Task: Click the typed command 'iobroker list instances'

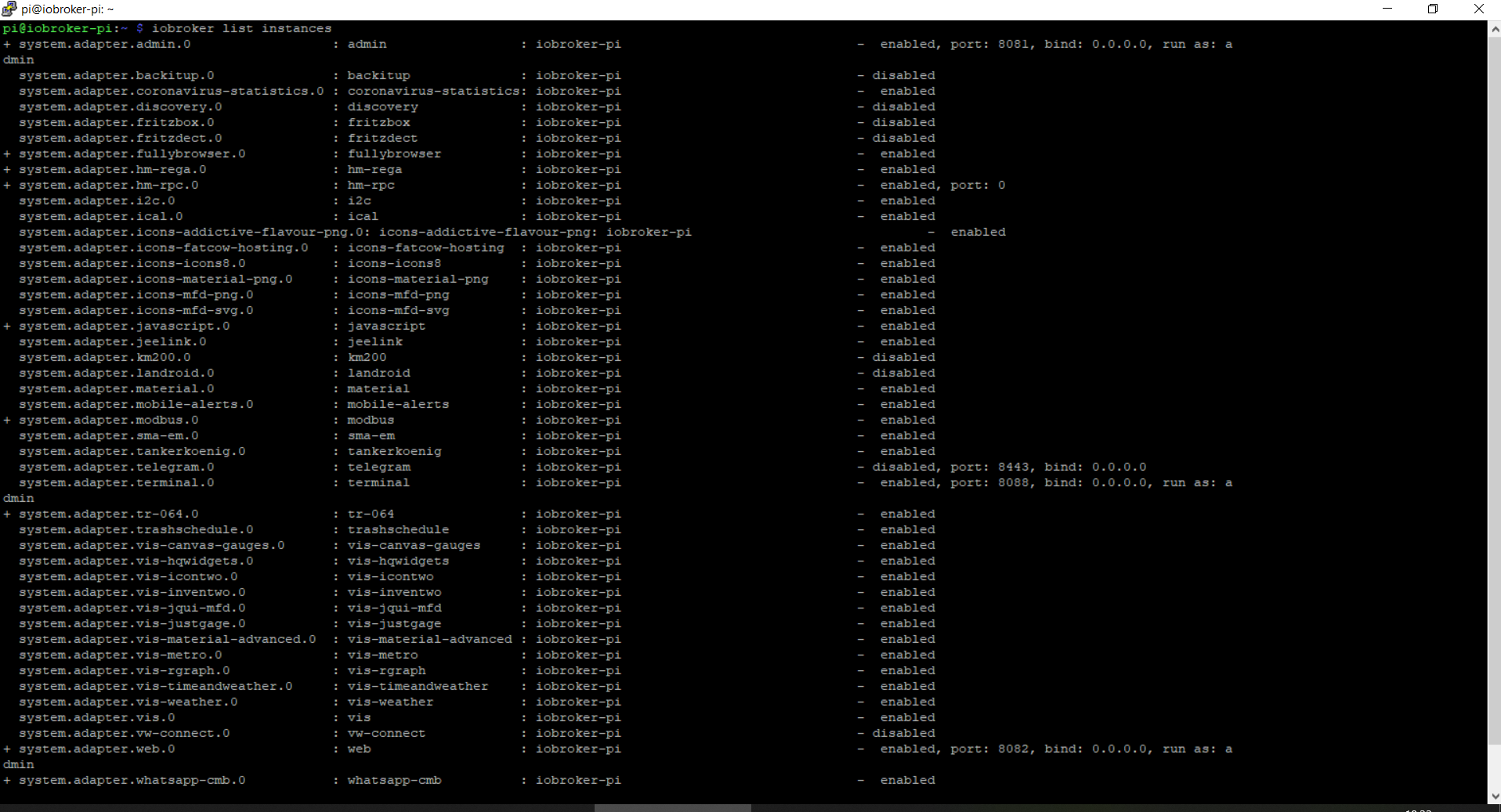Action: 241,29
